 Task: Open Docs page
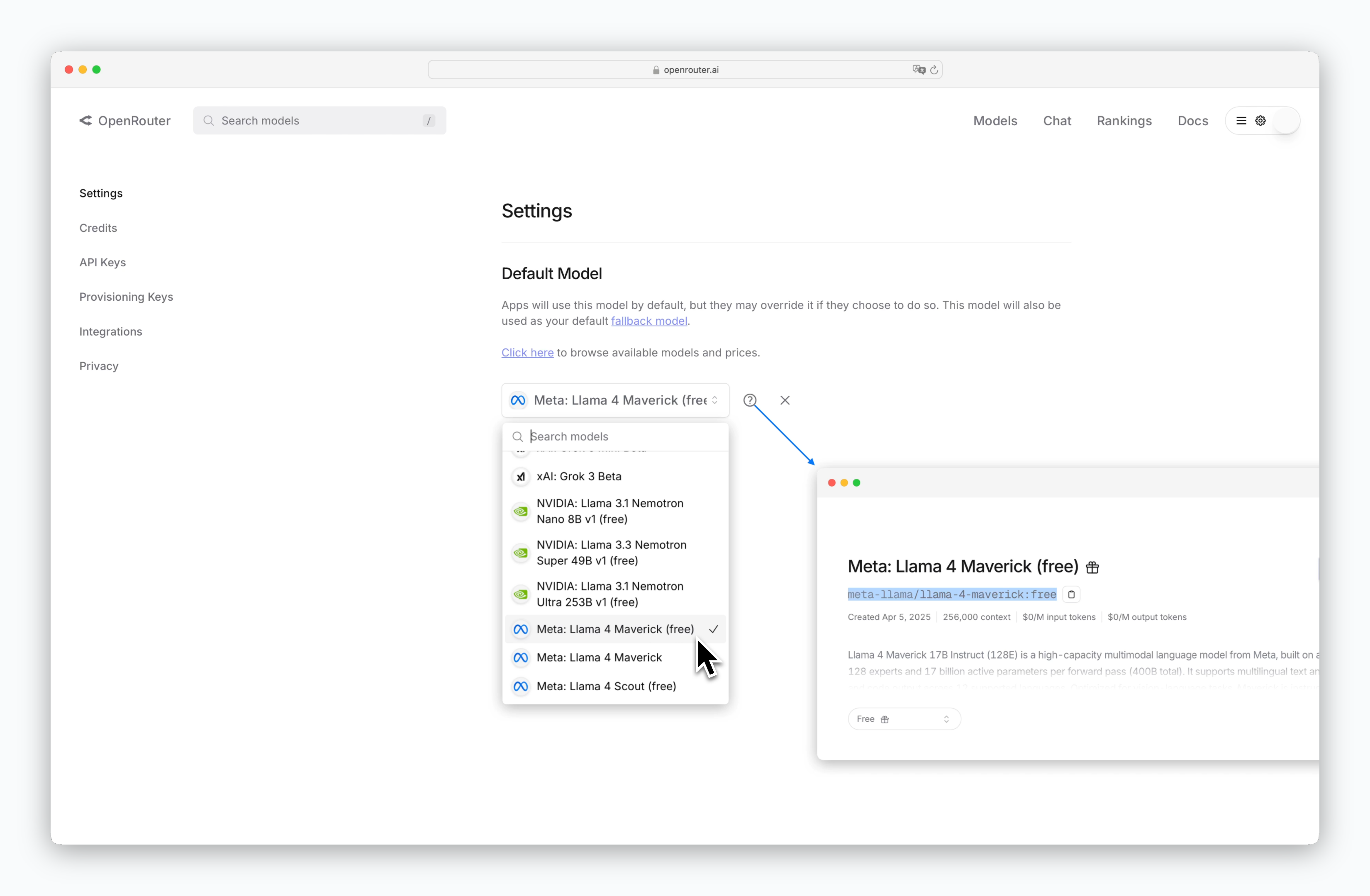(x=1192, y=120)
